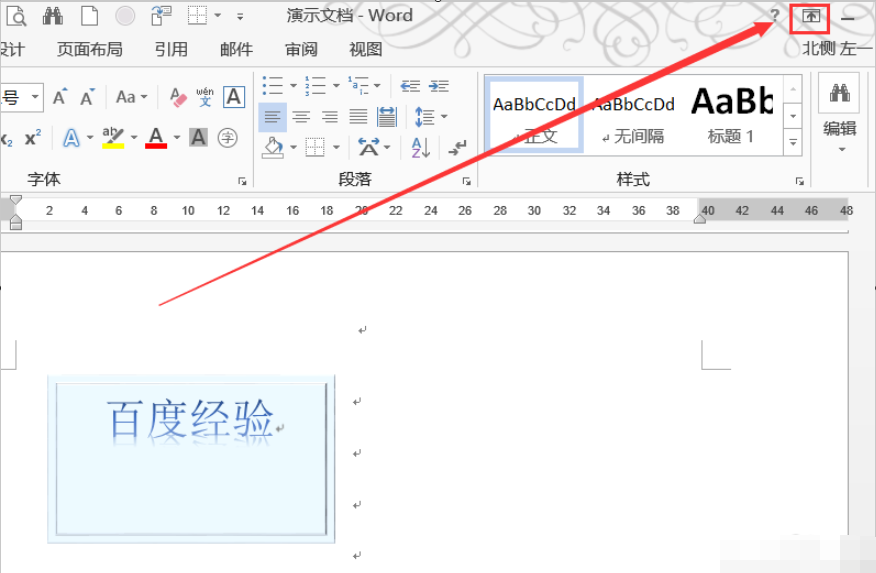Screen dimensions: 876x573
Task: Expand numbering list dropdown arrow
Action: click(x=336, y=85)
